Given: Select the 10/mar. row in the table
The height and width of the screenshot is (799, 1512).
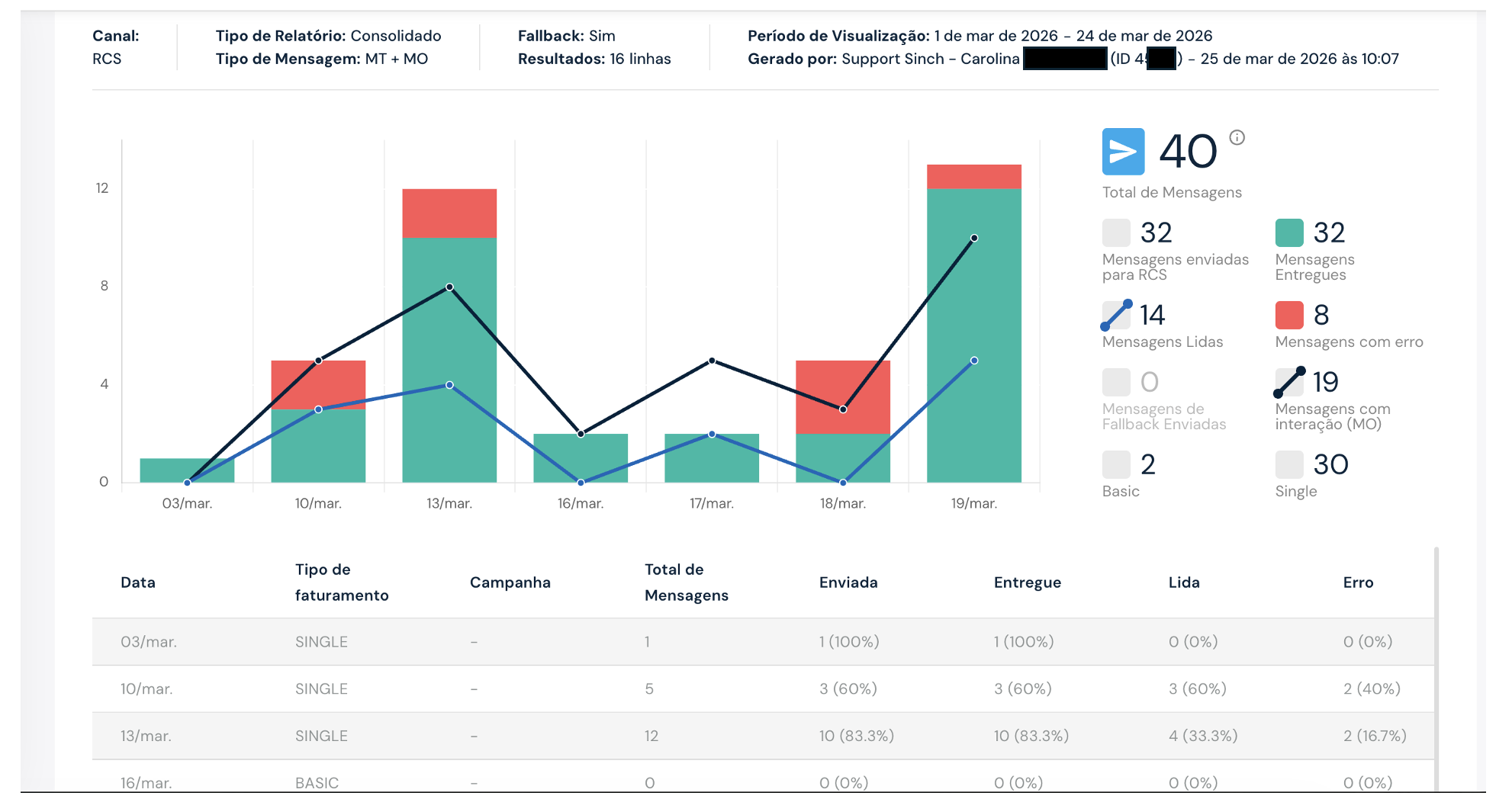Looking at the screenshot, I should (x=763, y=689).
